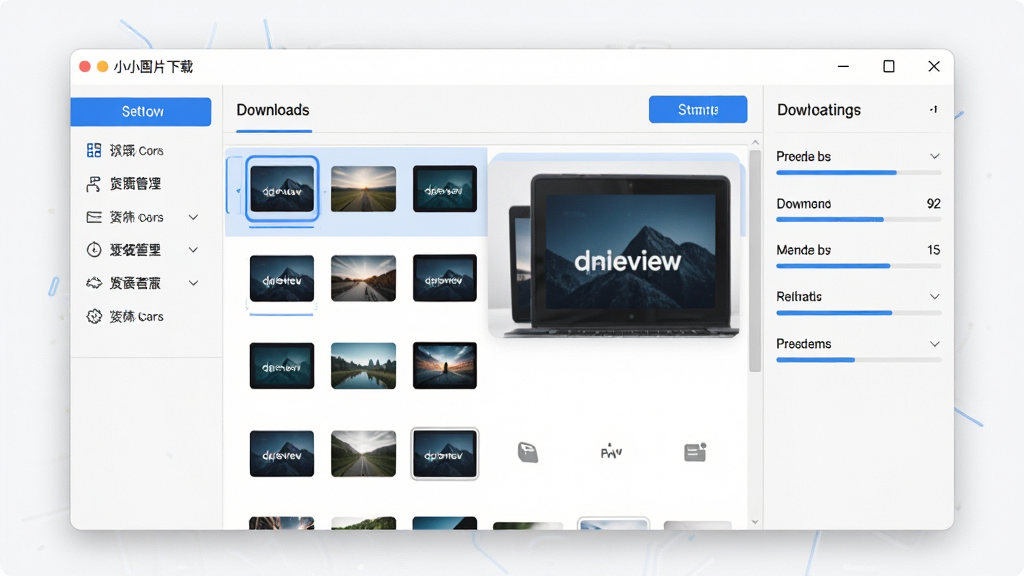The image size is (1024, 576).
Task: Expand the Relhatis row chevron
Action: click(x=935, y=296)
